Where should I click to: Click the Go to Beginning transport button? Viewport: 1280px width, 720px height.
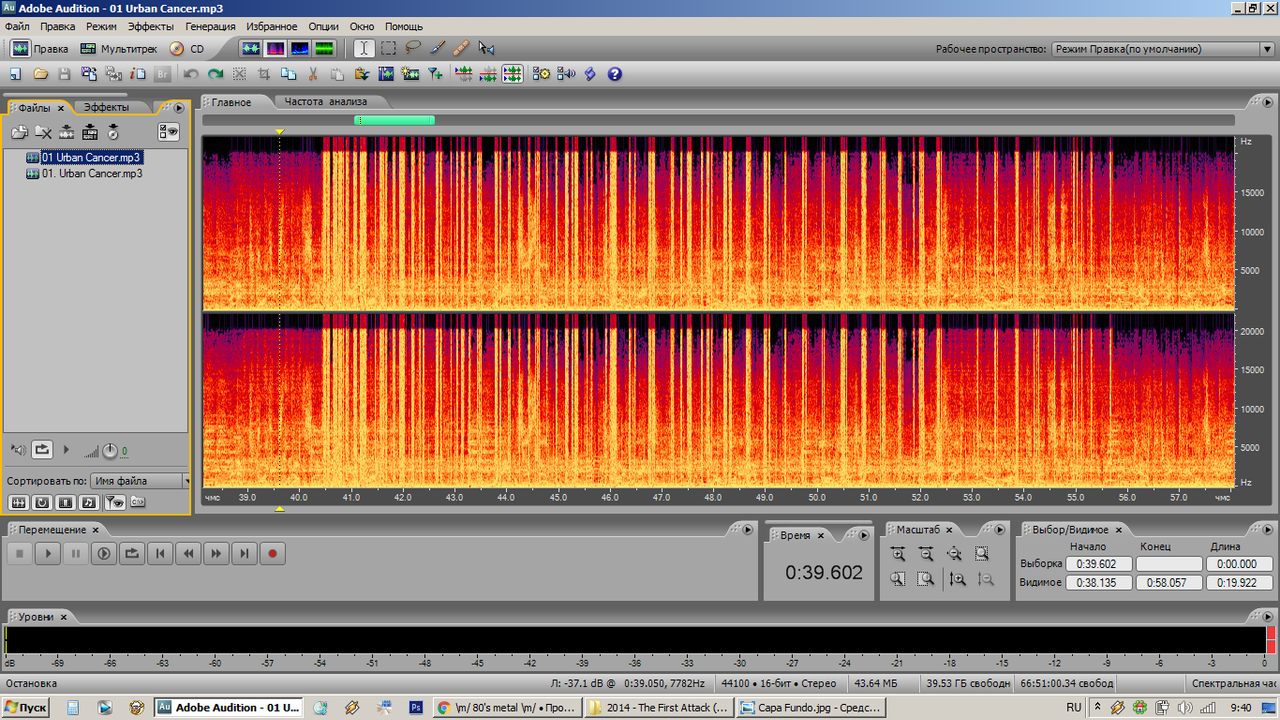point(160,553)
